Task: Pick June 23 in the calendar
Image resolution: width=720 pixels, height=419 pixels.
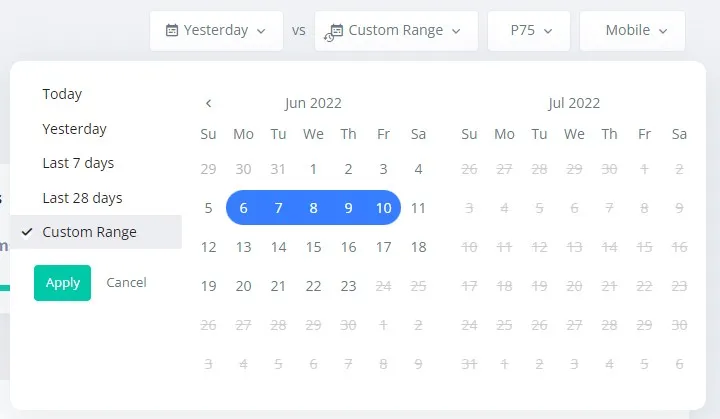Action: (x=348, y=286)
